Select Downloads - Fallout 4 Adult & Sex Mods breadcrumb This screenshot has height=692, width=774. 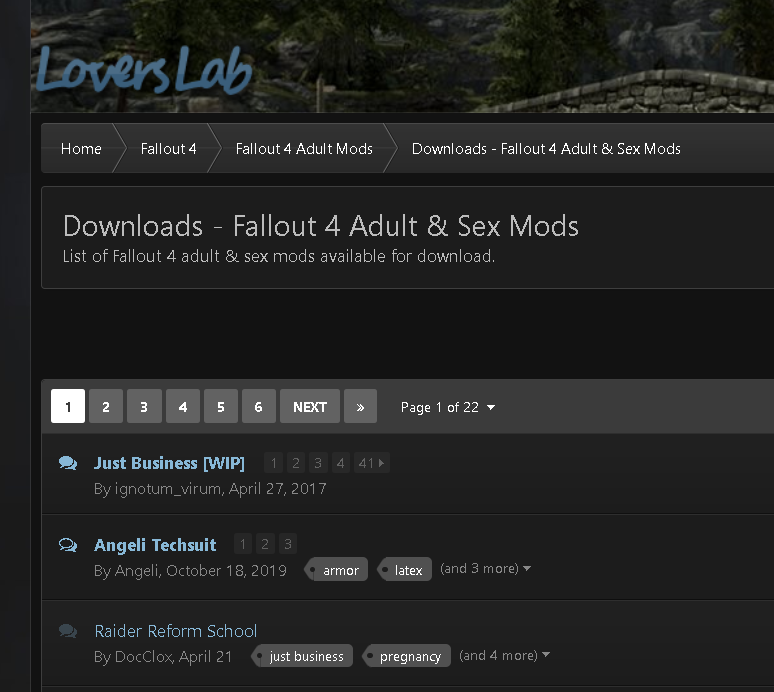pyautogui.click(x=546, y=149)
